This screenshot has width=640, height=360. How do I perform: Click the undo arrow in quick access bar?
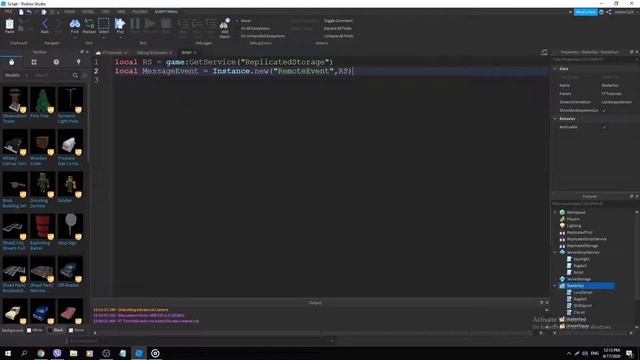(29, 12)
